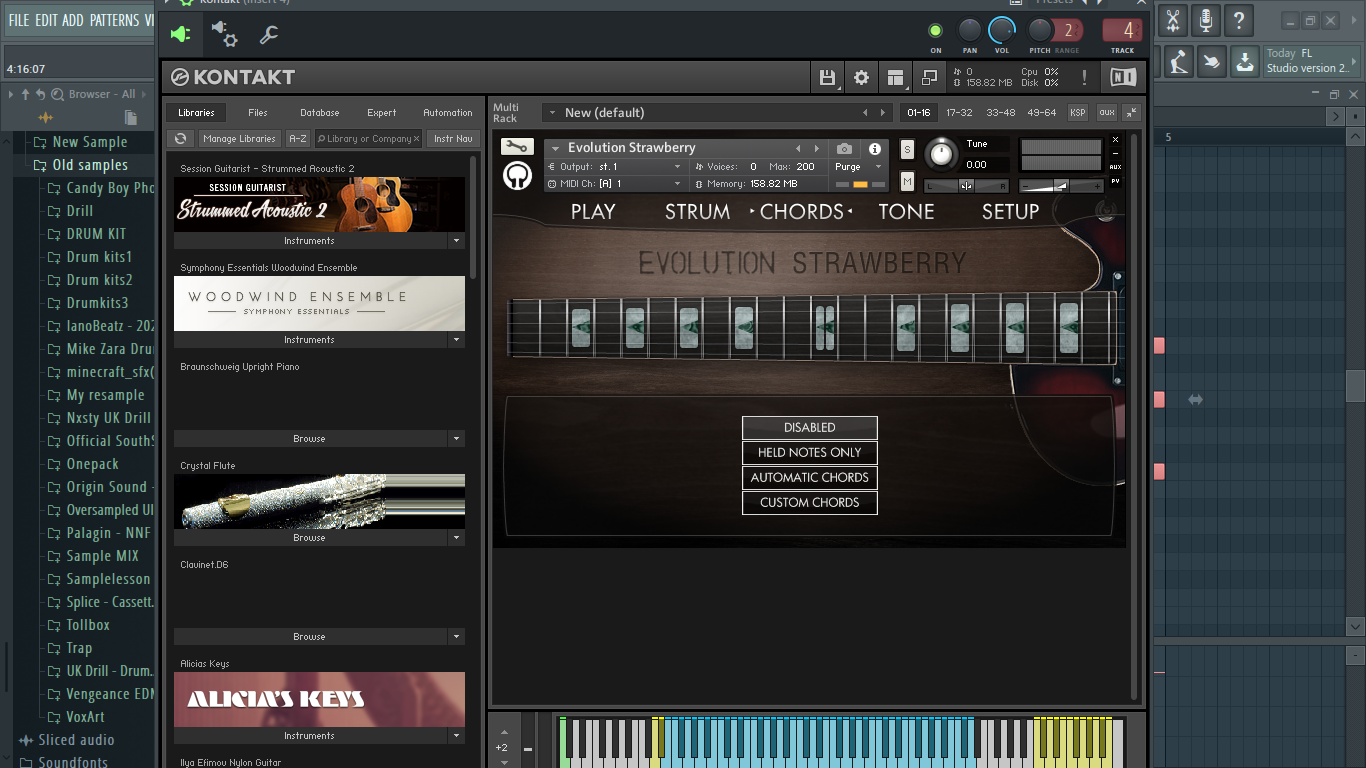Switch to the Database tab

point(320,113)
